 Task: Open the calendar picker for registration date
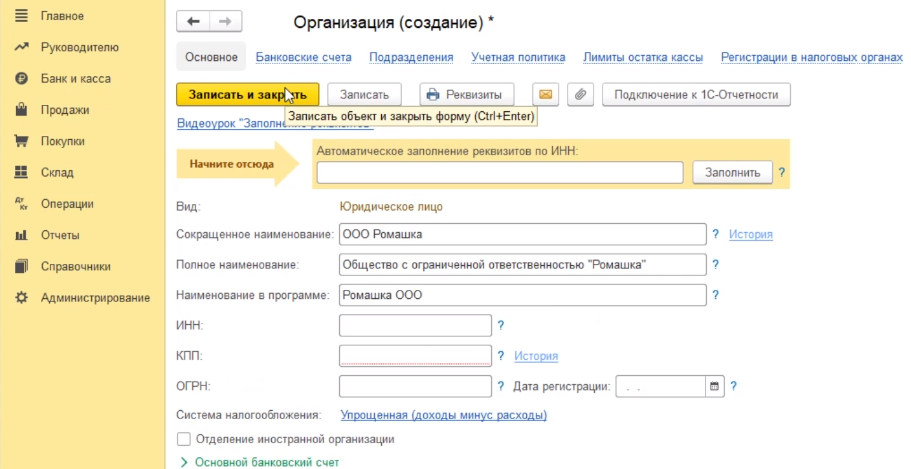714,386
